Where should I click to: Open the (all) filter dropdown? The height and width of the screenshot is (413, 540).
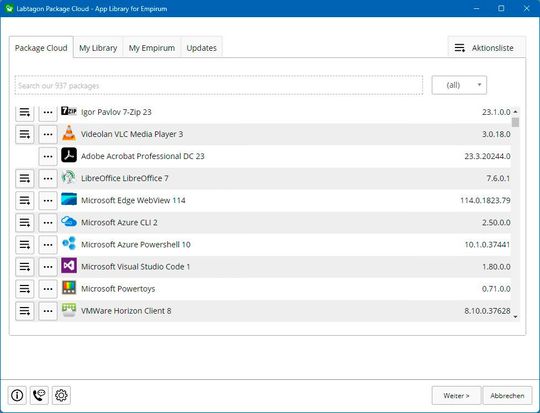coord(459,85)
